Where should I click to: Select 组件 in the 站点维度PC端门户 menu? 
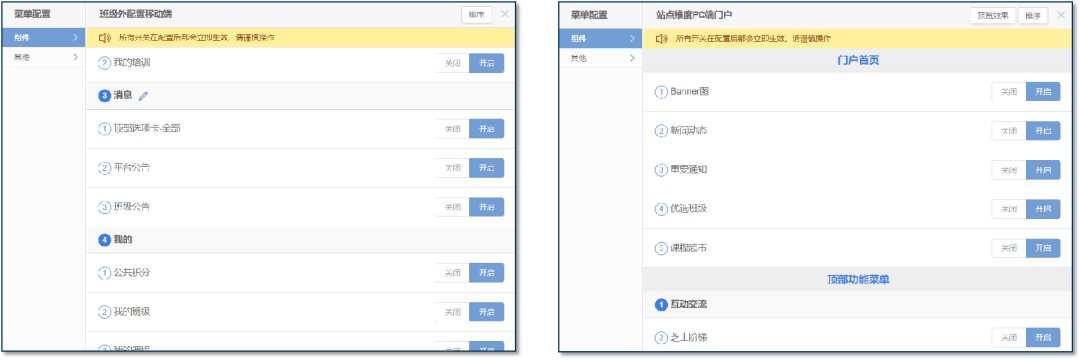pyautogui.click(x=601, y=39)
